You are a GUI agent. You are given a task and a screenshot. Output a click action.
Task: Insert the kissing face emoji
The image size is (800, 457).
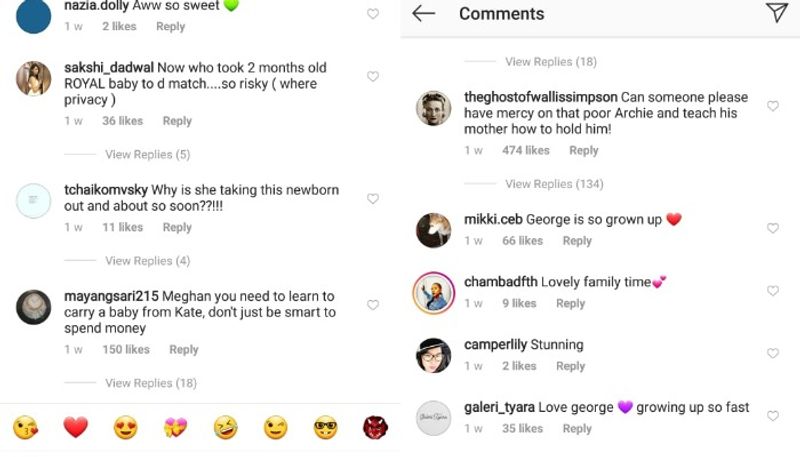26,428
